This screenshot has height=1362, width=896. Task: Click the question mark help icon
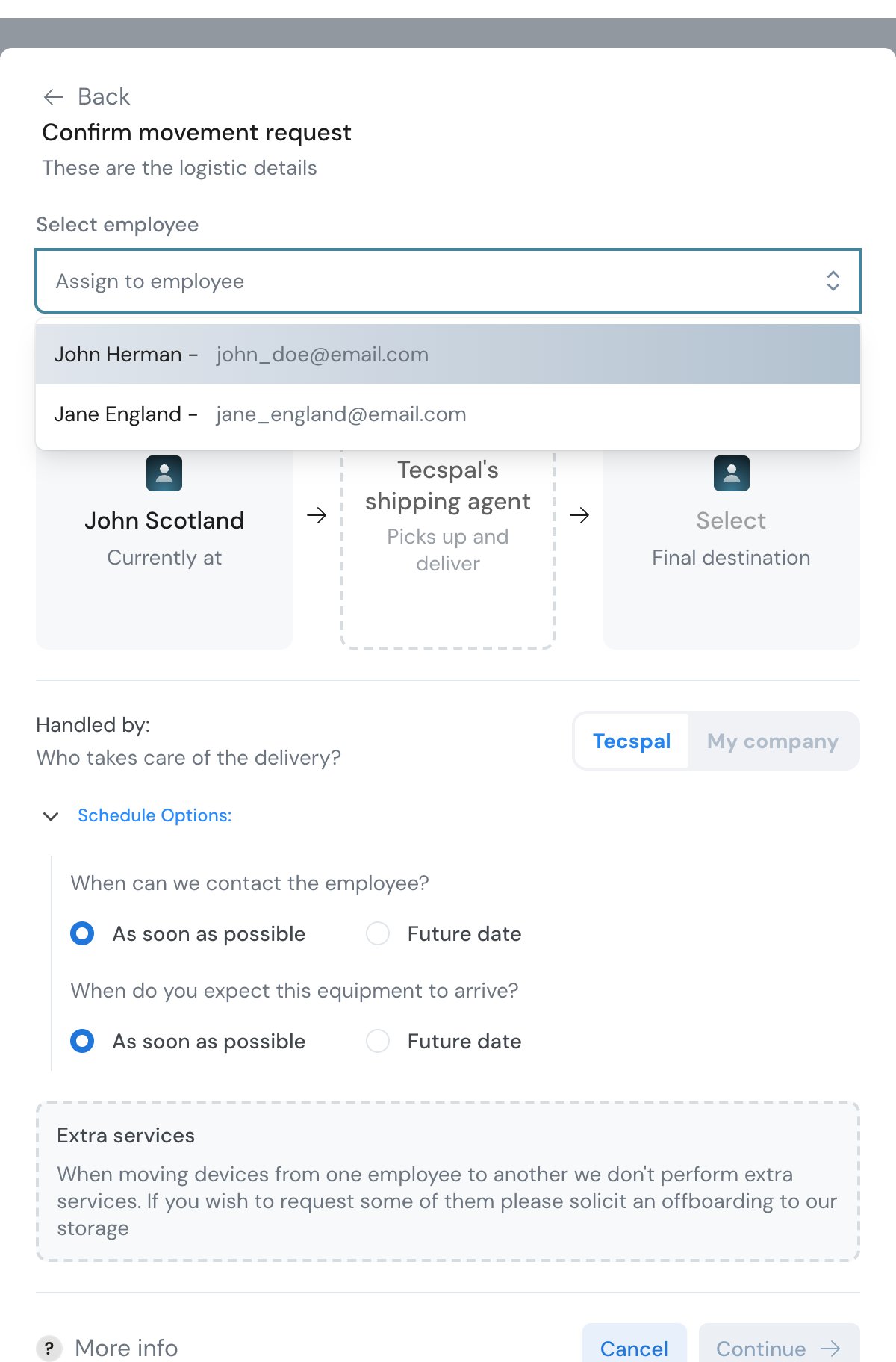point(49,1348)
